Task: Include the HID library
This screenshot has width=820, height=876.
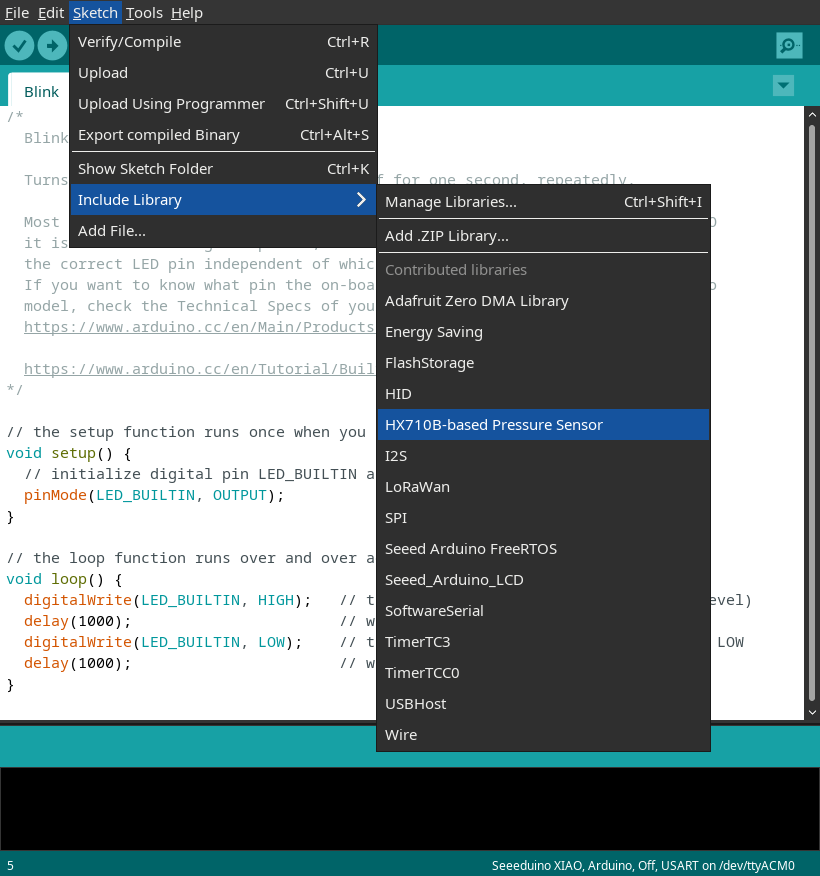Action: tap(543, 394)
